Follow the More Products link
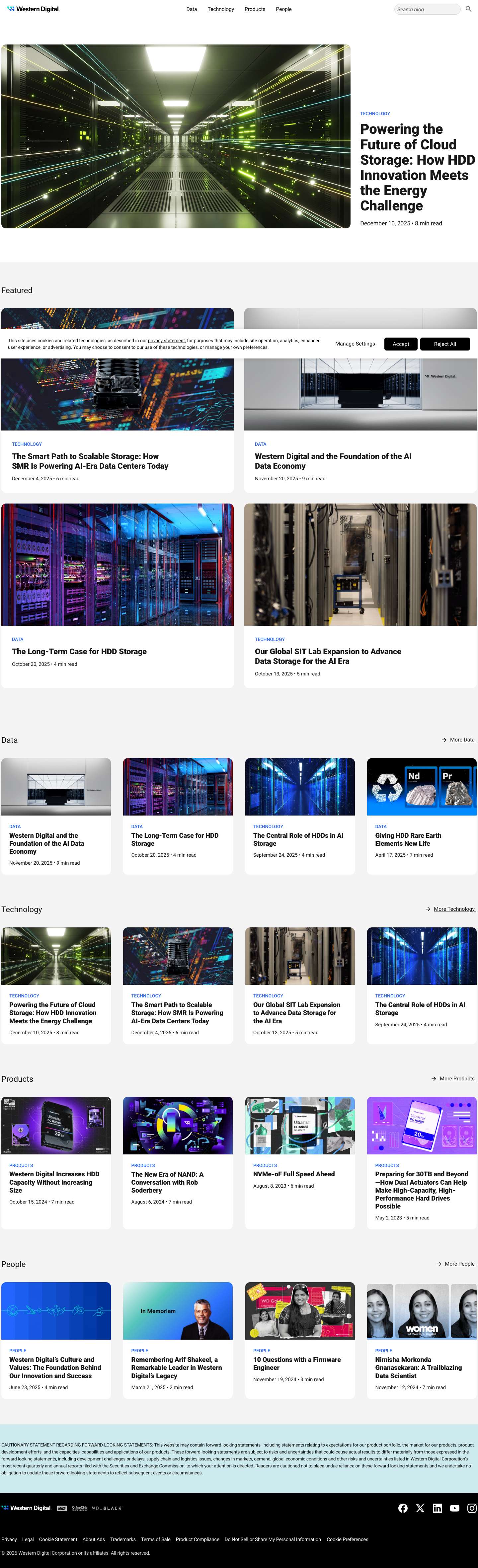The image size is (478, 1568). point(457,1078)
